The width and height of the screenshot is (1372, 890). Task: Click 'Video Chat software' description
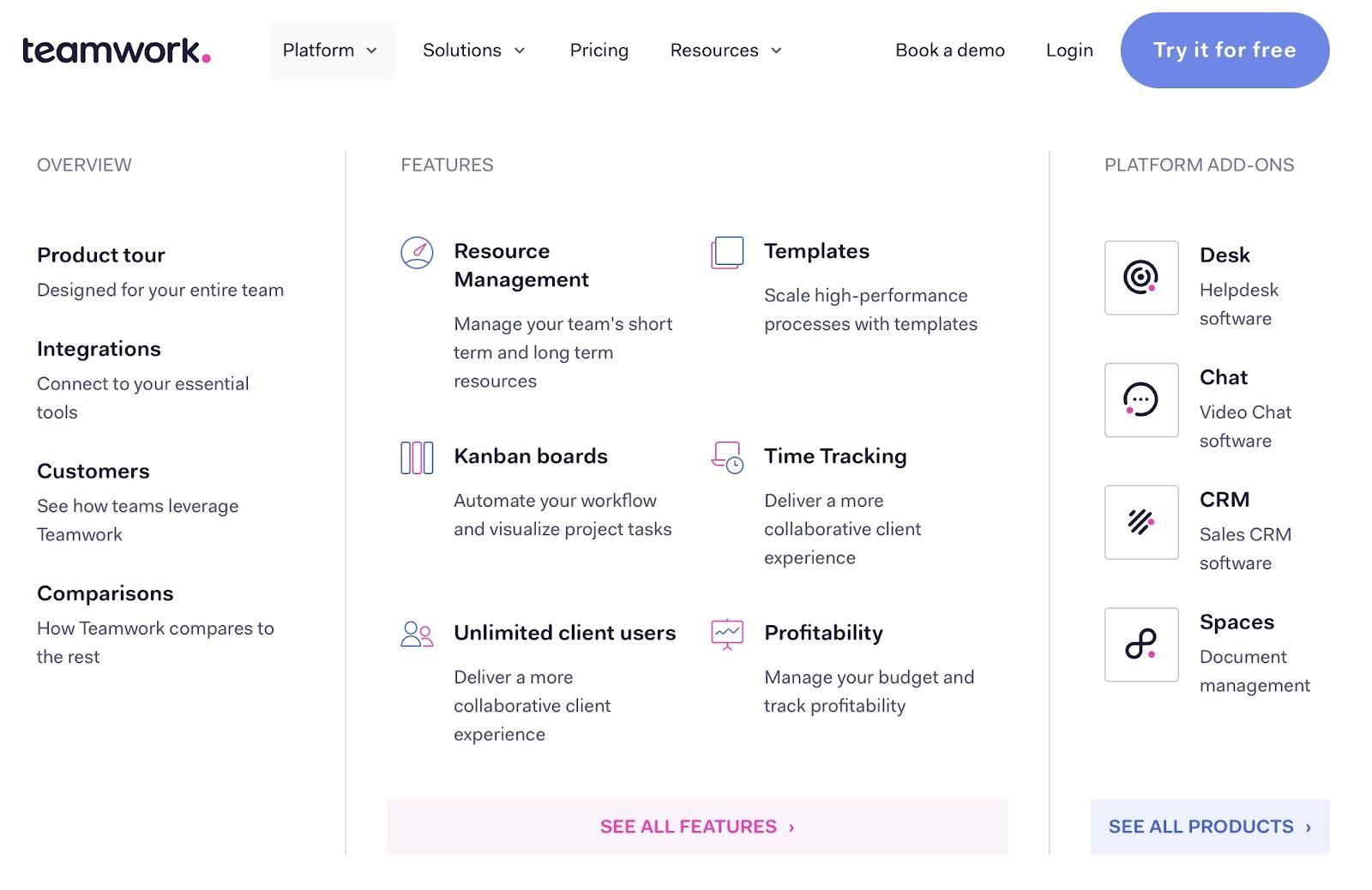click(1245, 426)
